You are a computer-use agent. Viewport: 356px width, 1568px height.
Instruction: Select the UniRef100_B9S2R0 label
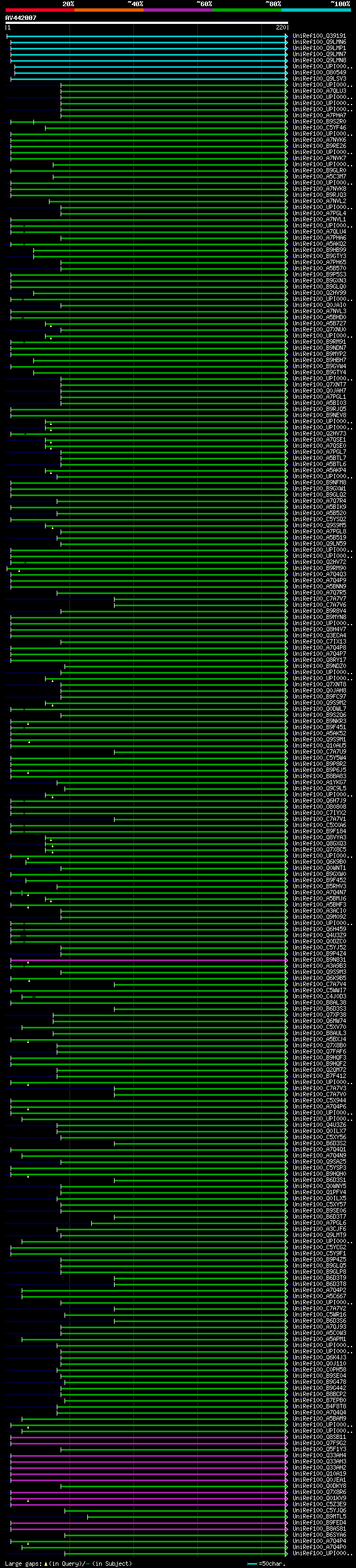319,122
